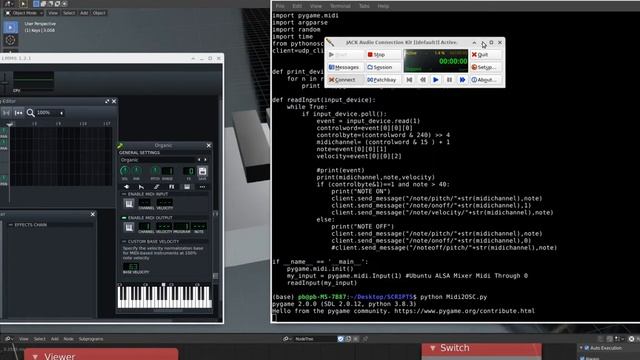Image resolution: width=640 pixels, height=360 pixels.
Task: Toggle Auto Execution checkbox in Blender
Action: tap(587, 348)
